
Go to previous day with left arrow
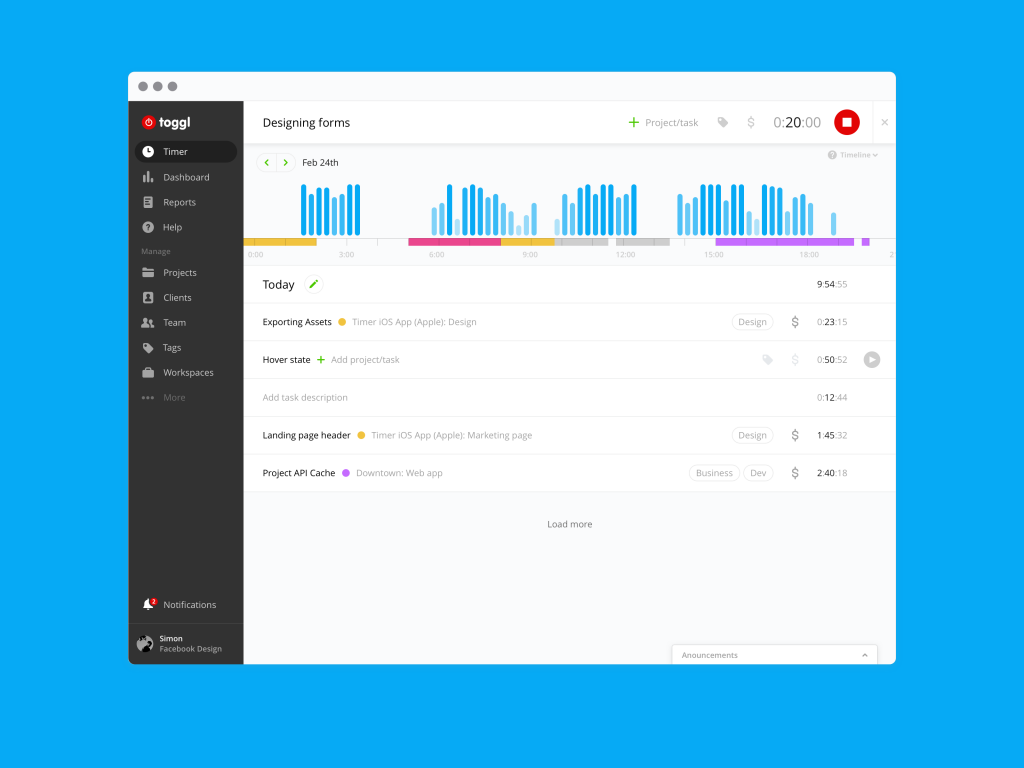tap(266, 162)
